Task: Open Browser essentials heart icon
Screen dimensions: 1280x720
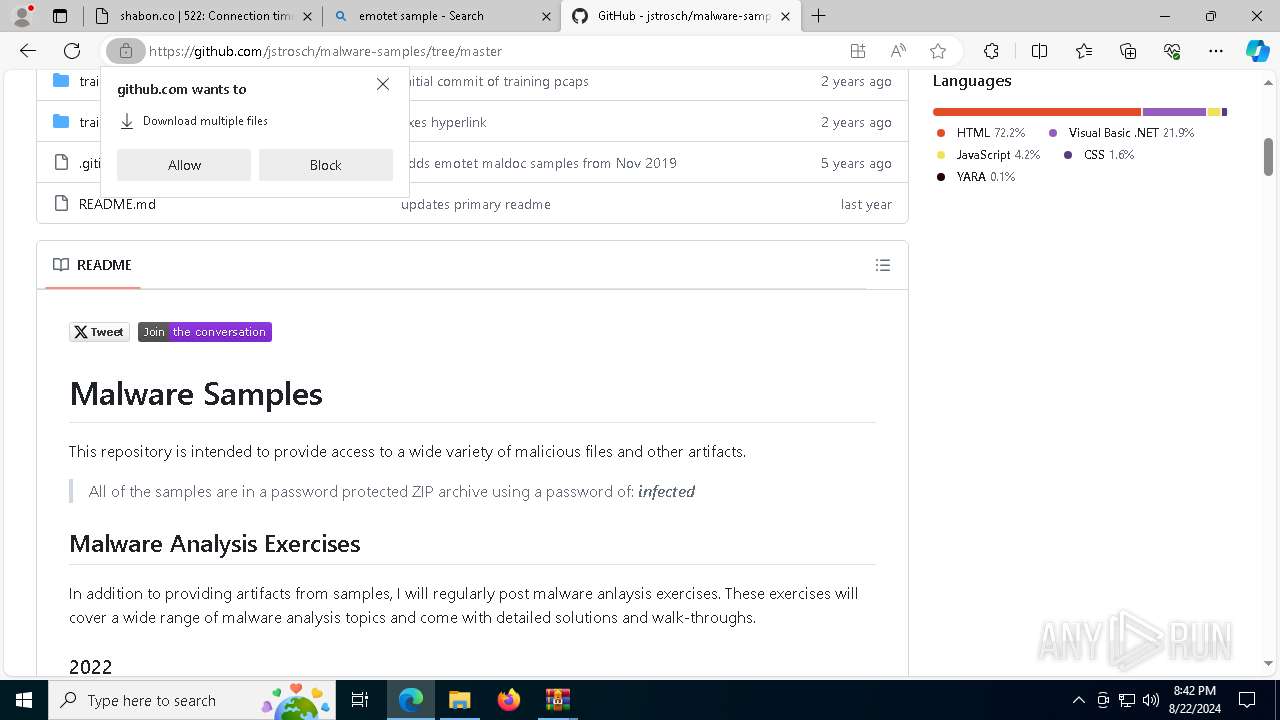Action: (1172, 51)
